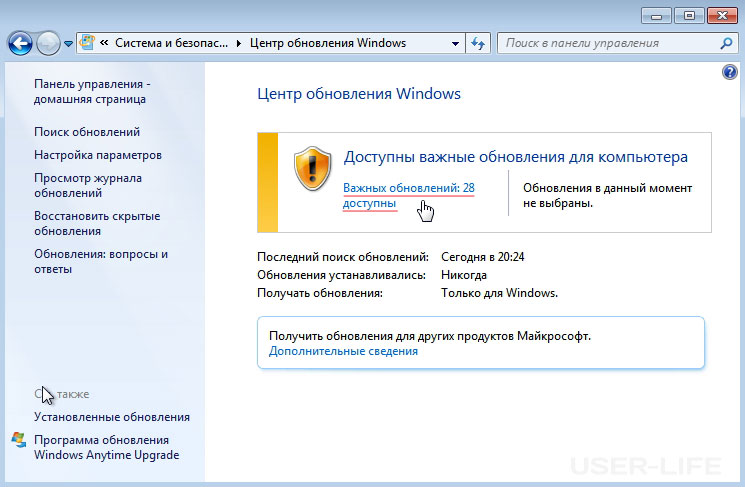Start Поиск обновлений from sidebar
This screenshot has width=745, height=487.
coord(87,132)
